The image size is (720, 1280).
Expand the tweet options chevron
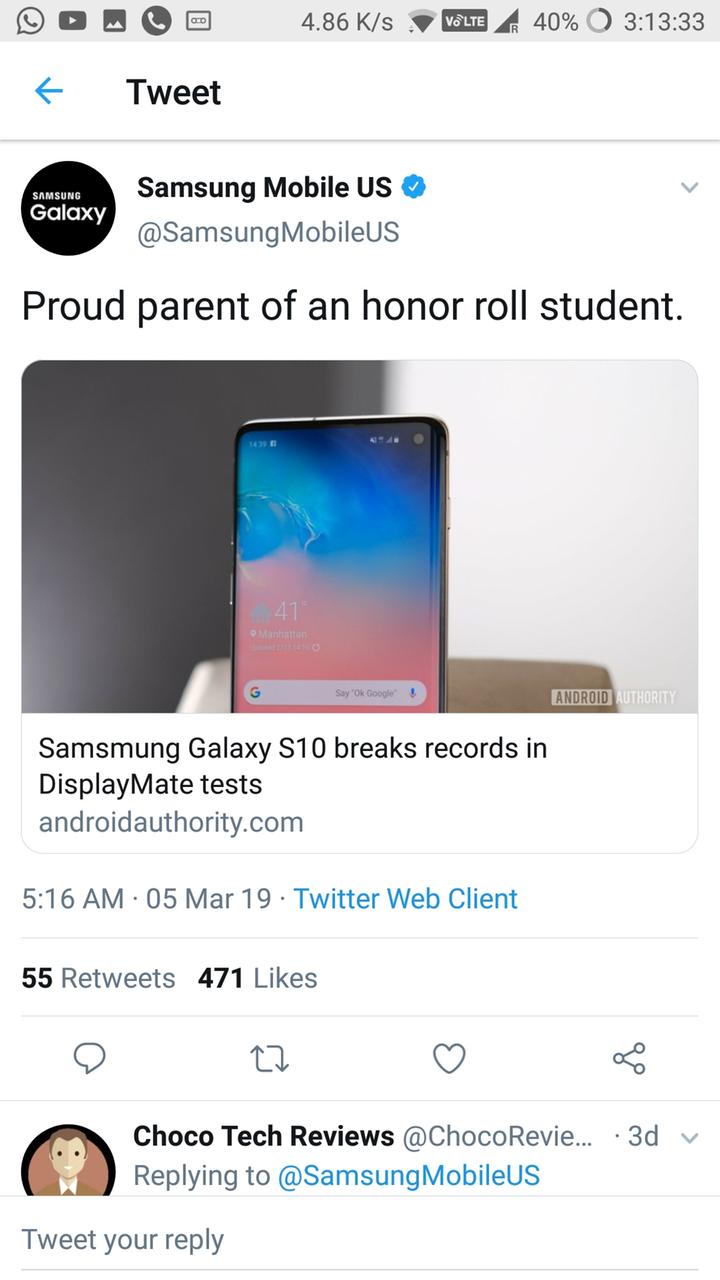pos(688,187)
